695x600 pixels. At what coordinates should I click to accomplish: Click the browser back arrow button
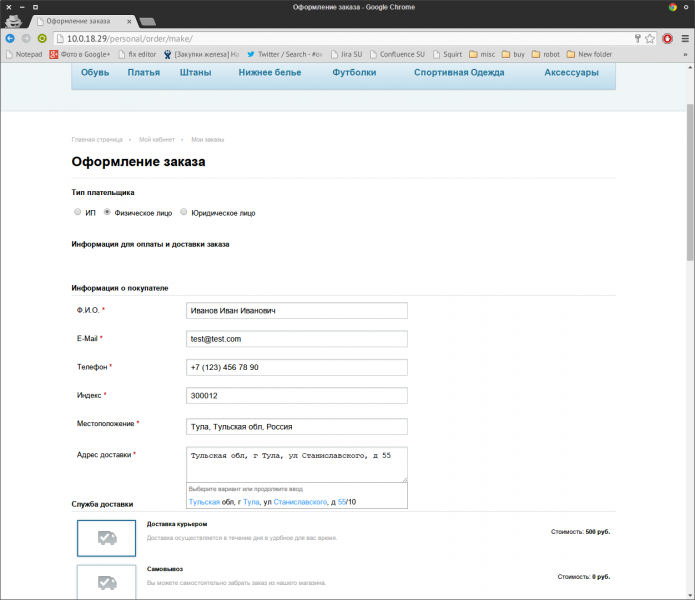pos(10,38)
